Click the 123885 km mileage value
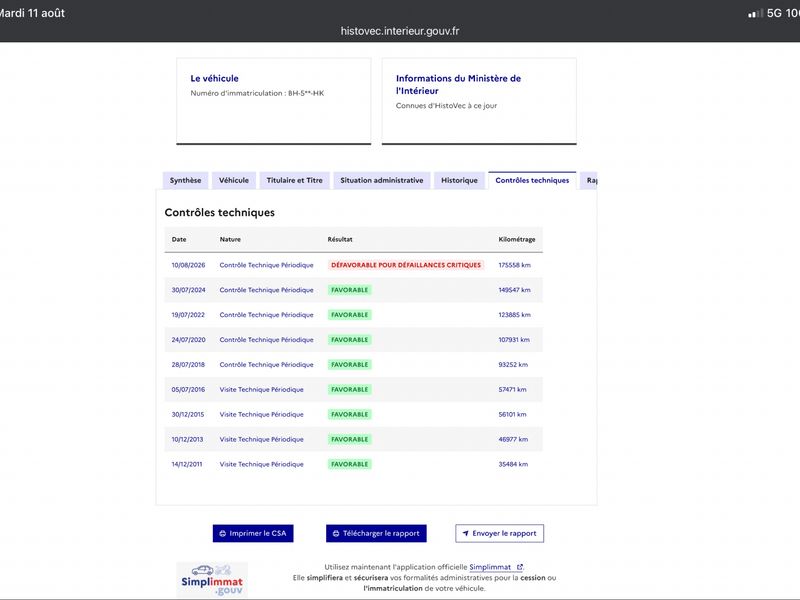This screenshot has width=800, height=600. [514, 315]
